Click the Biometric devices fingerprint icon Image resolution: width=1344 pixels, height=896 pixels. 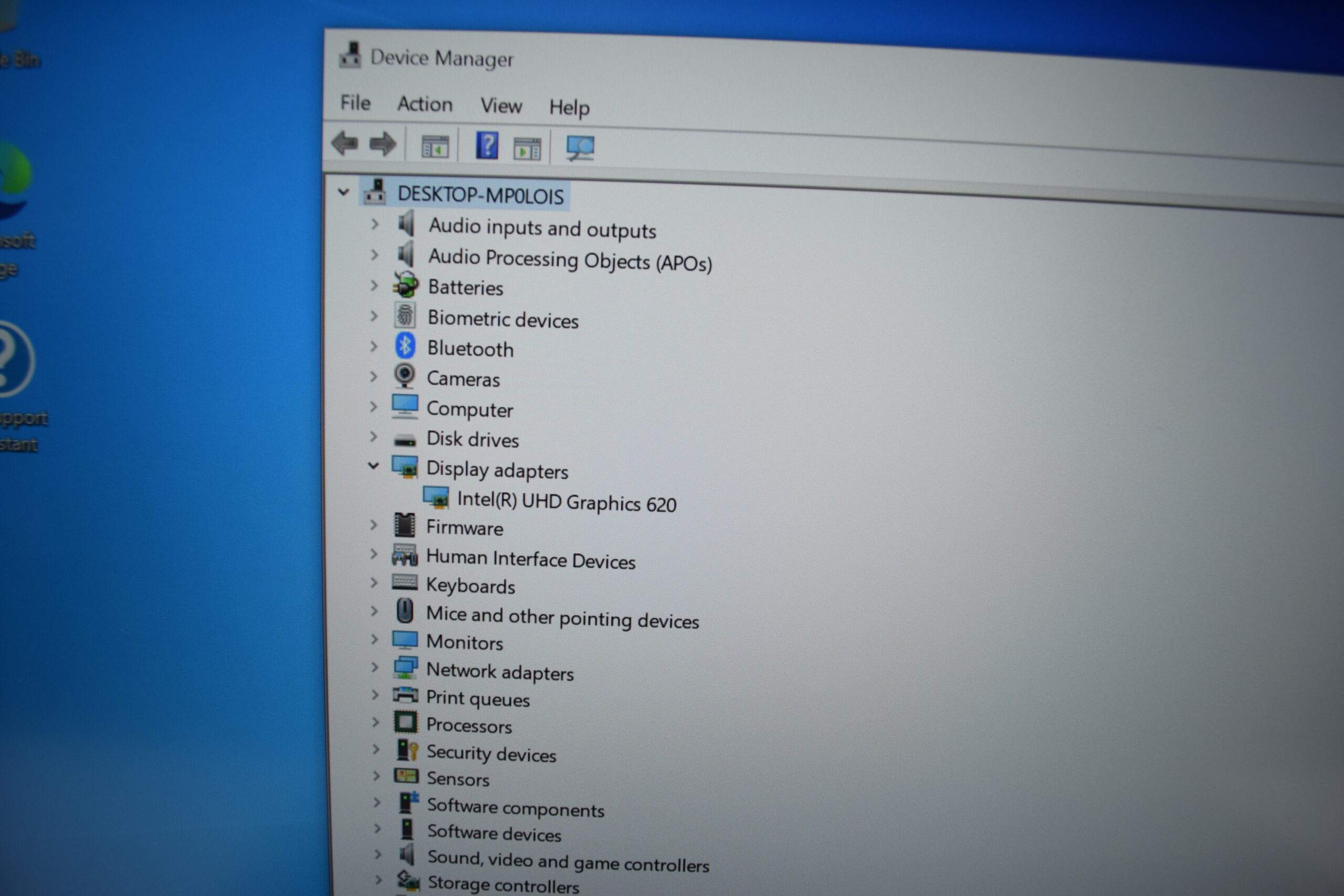[405, 315]
